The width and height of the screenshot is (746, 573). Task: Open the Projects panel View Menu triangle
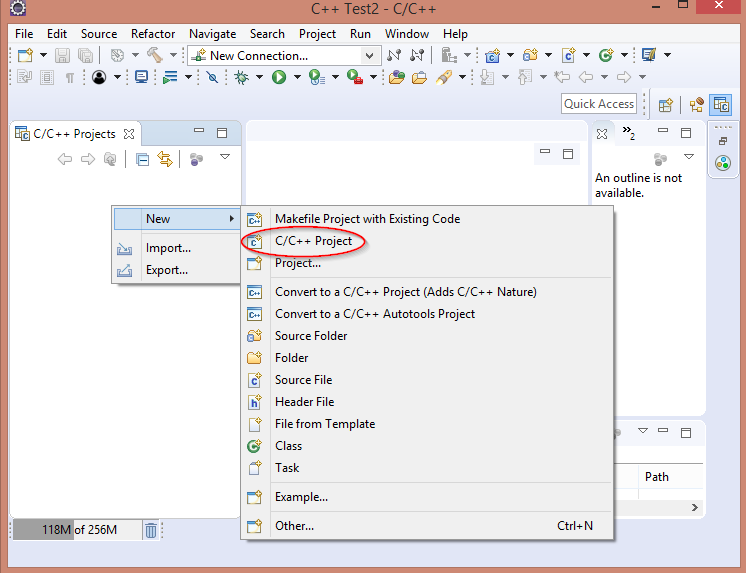(225, 158)
